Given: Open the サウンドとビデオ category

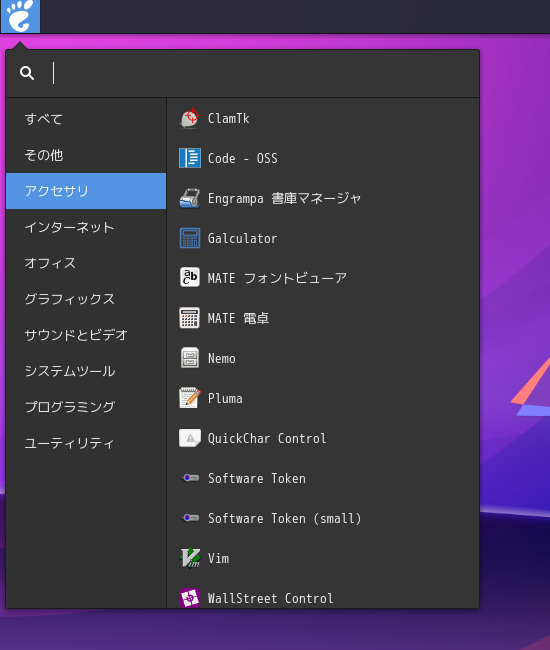Looking at the screenshot, I should point(86,335).
